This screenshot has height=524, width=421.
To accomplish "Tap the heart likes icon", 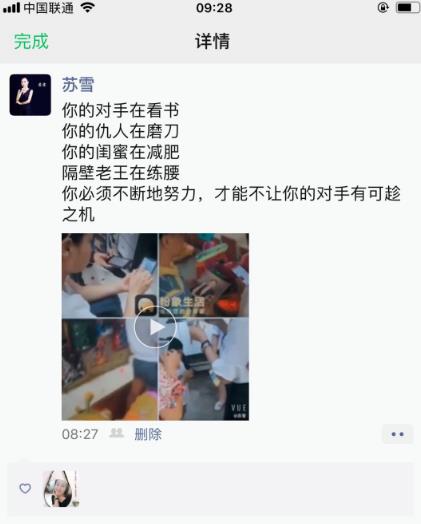I will point(25,488).
